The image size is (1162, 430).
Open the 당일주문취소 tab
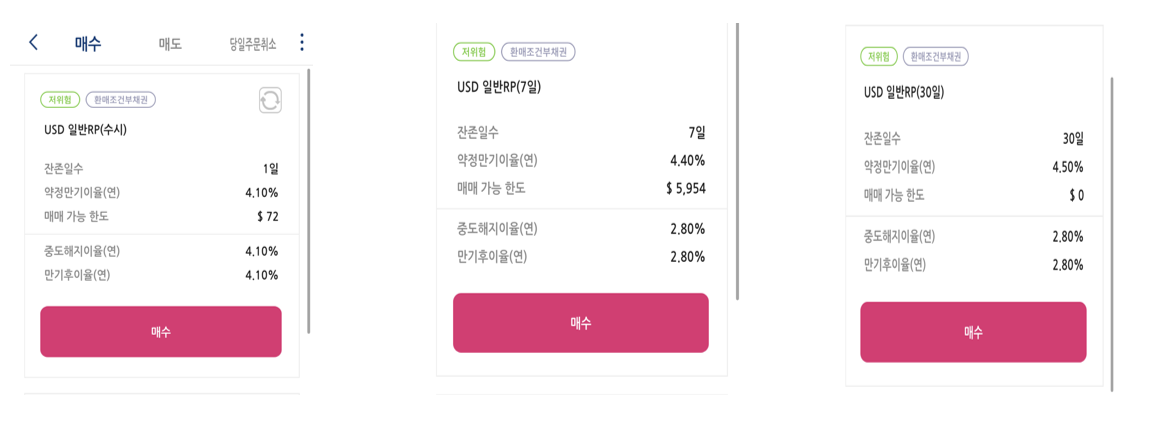tap(253, 44)
